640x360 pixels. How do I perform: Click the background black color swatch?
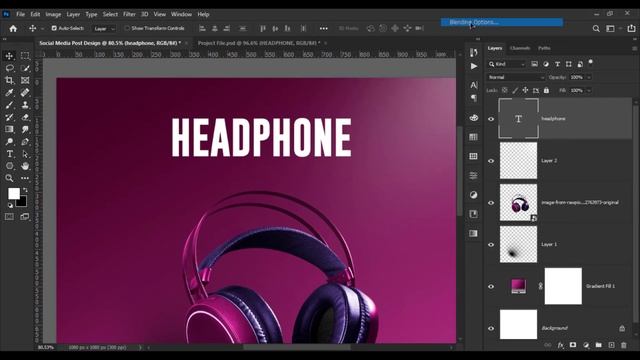coord(22,202)
